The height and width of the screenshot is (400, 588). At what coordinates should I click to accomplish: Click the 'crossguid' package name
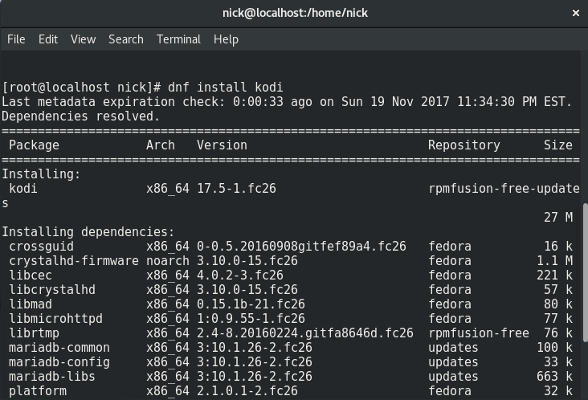41,246
